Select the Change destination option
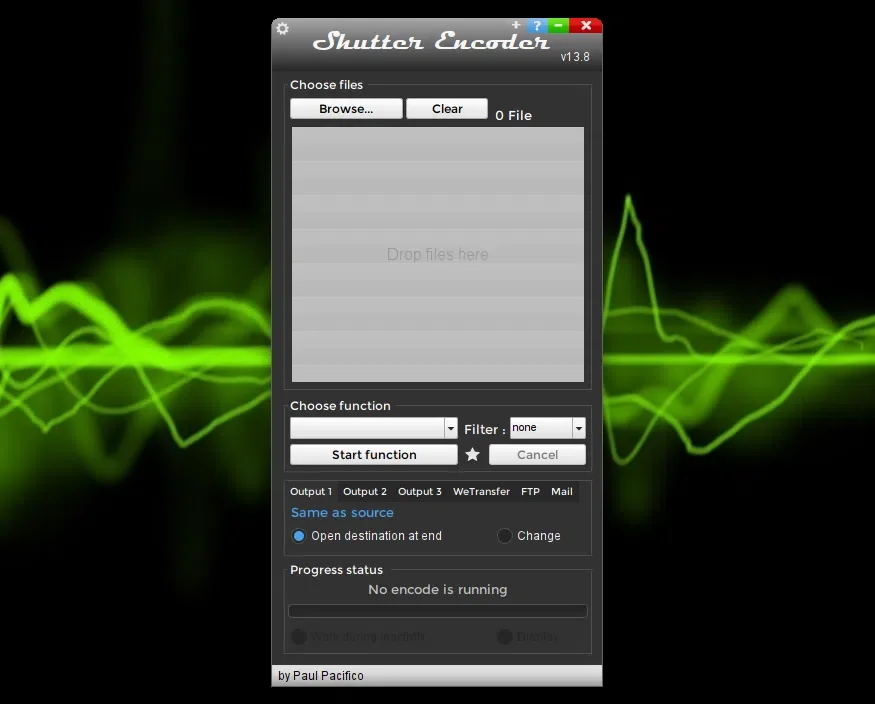This screenshot has height=704, width=875. [x=504, y=536]
